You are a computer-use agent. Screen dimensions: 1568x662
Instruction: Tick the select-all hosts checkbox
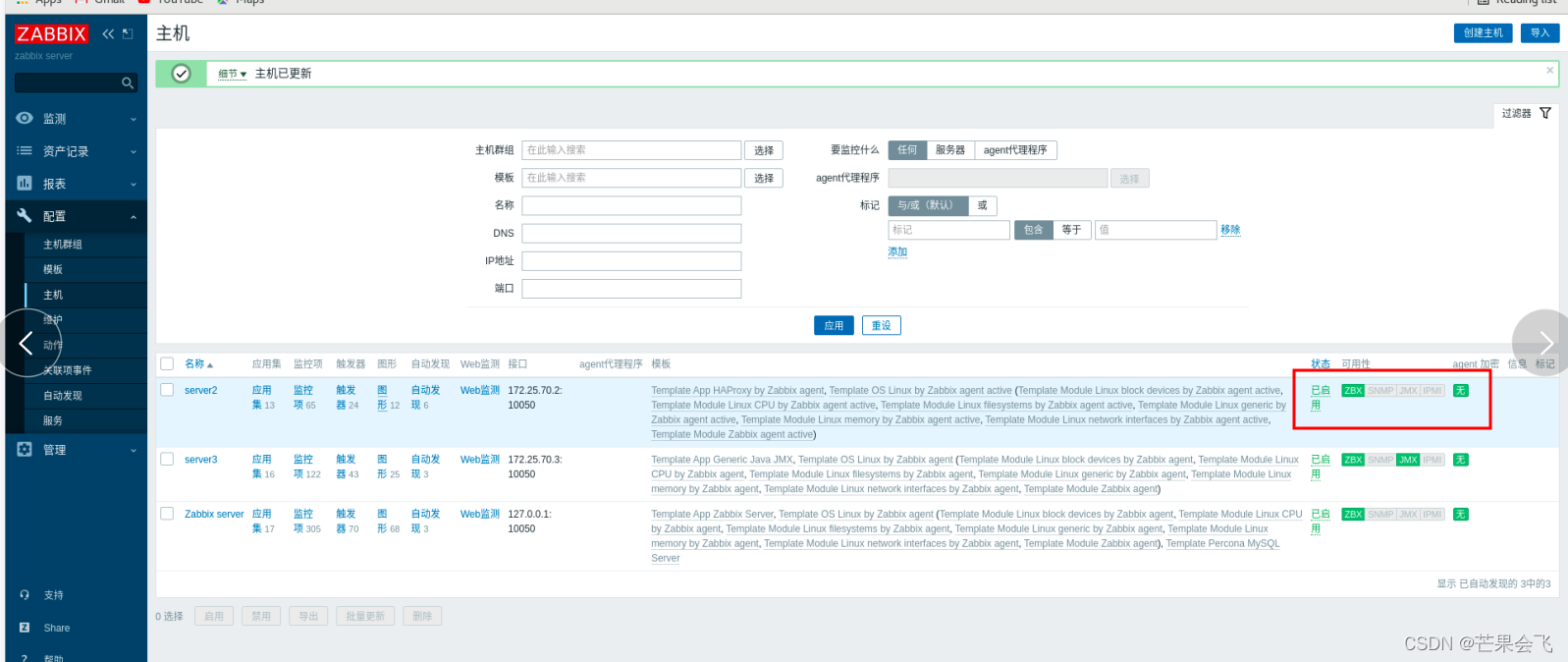point(167,363)
